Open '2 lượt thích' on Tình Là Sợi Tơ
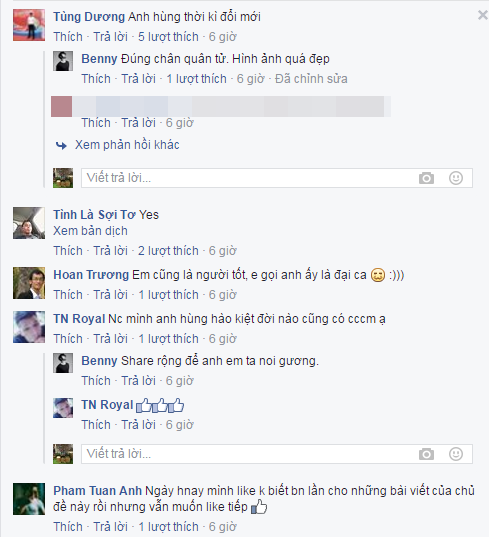489x537 pixels. [168, 251]
